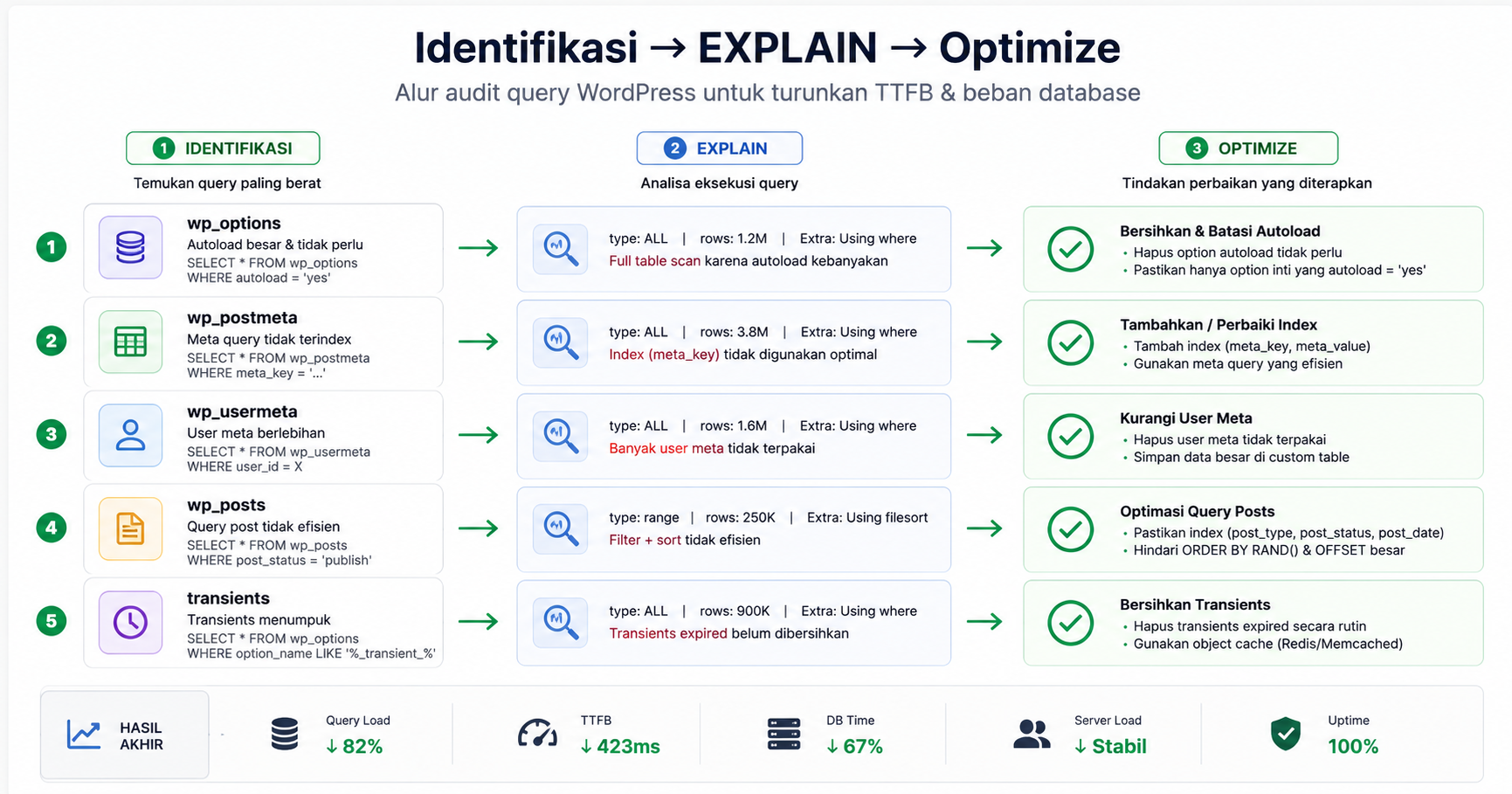Click 'Index (meta_key)' red warning text

pyautogui.click(x=664, y=355)
